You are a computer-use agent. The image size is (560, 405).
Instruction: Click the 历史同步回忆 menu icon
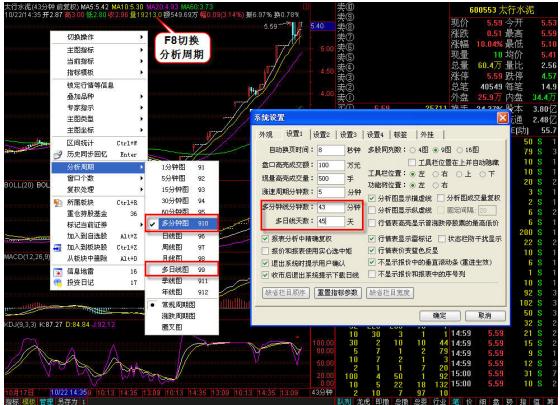58,155
